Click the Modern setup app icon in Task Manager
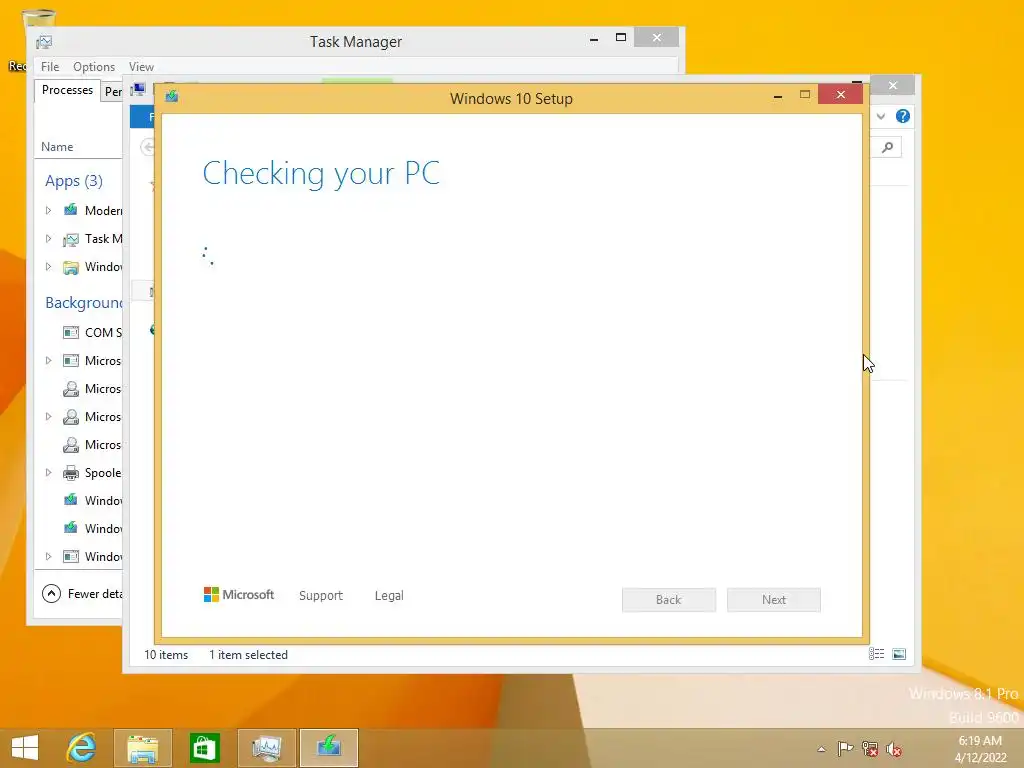The width and height of the screenshot is (1024, 768). click(71, 210)
